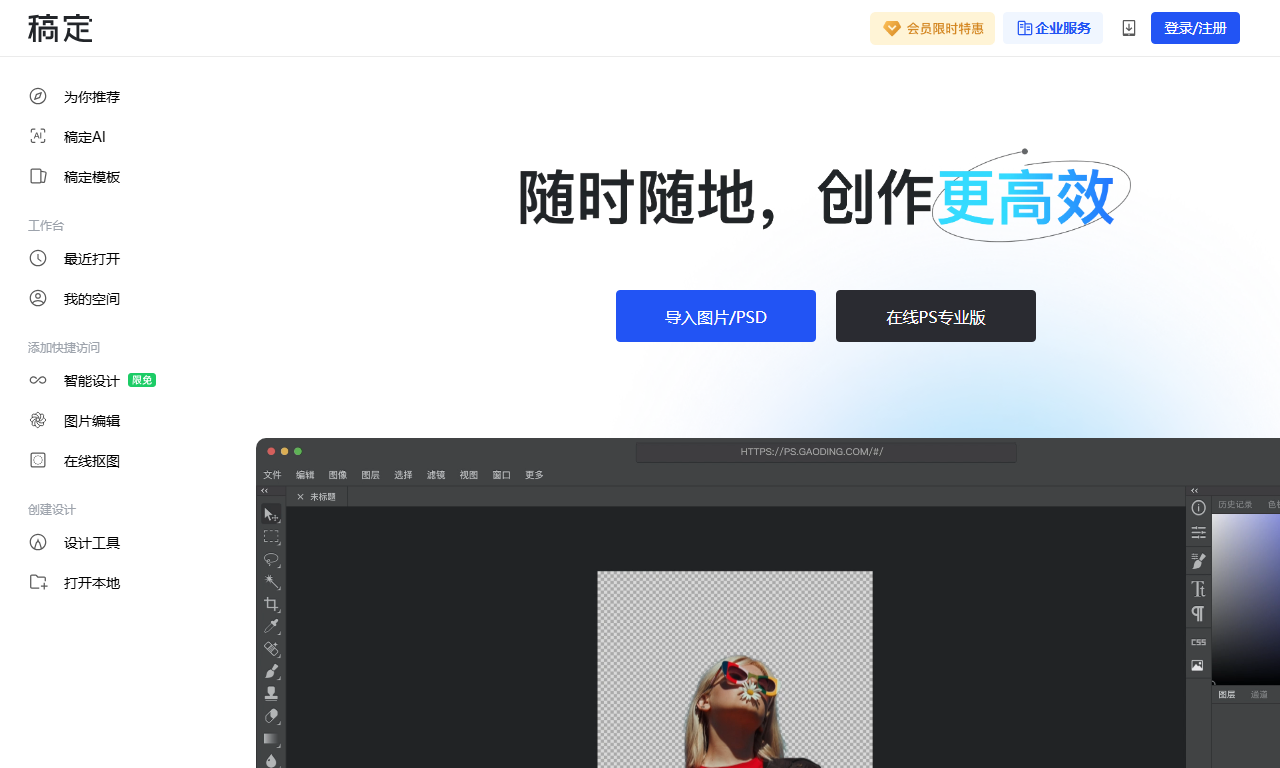The image size is (1280, 768).
Task: Click 导入图片/PSD button
Action: pyautogui.click(x=716, y=316)
